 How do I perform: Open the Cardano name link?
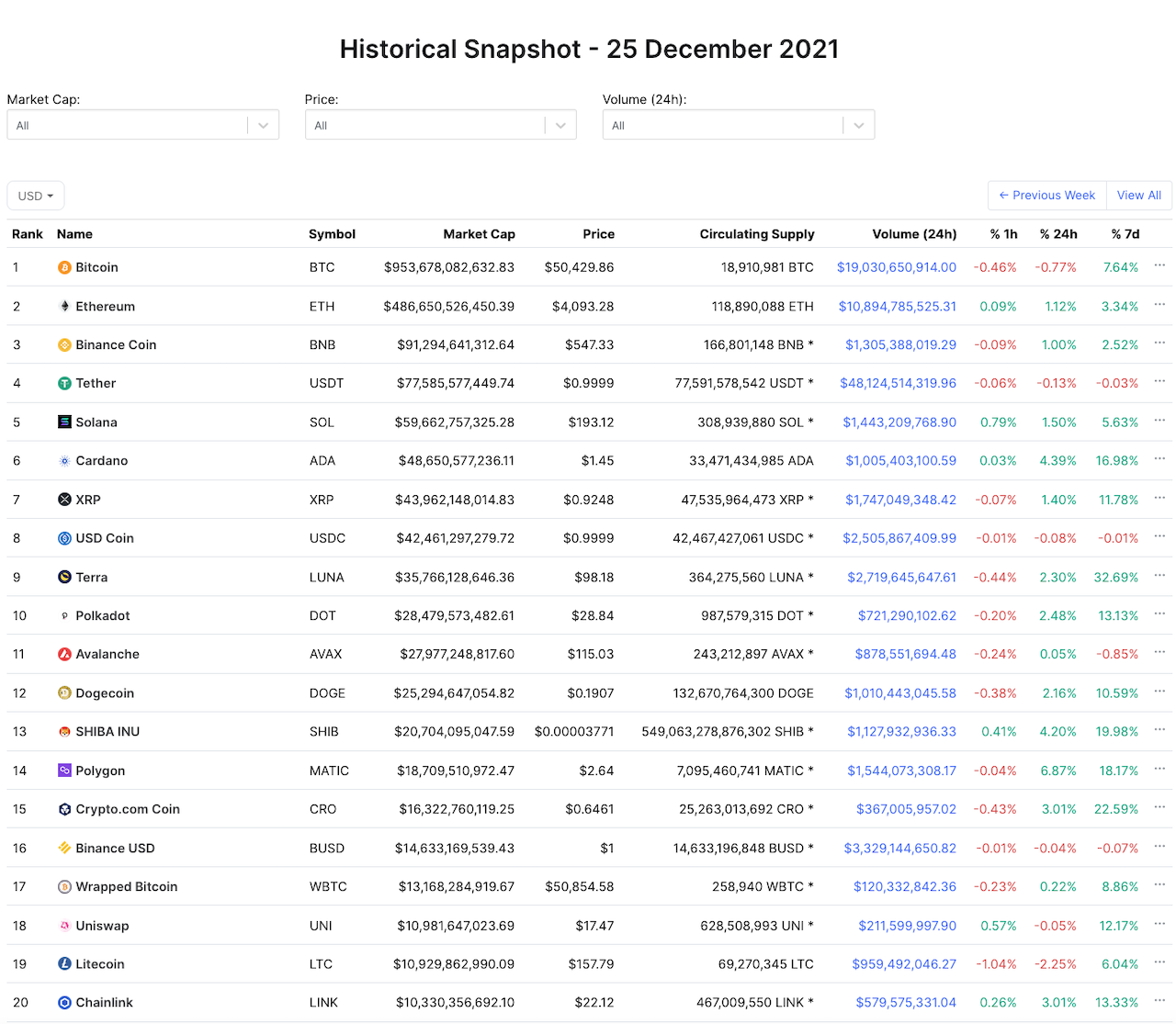pos(102,461)
